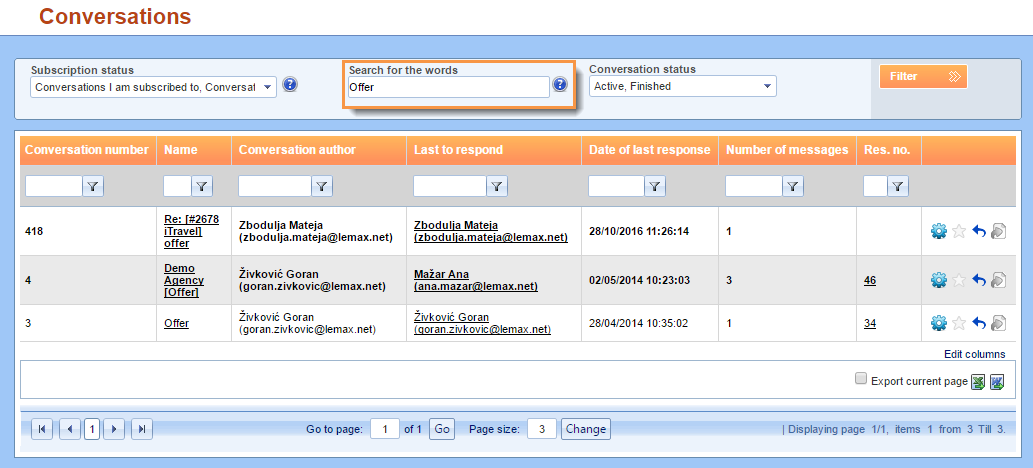This screenshot has width=1033, height=468.
Task: Select date cell 02/05/2014 10:23:03
Action: coord(640,280)
